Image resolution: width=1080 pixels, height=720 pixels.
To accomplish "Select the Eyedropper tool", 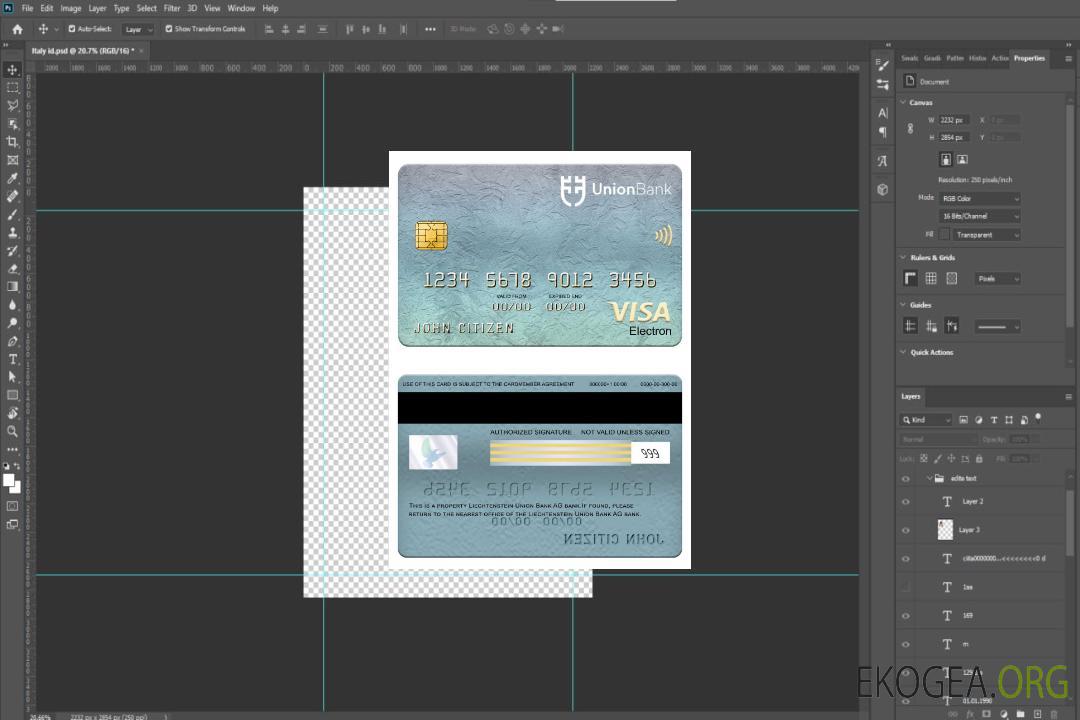I will [x=12, y=178].
